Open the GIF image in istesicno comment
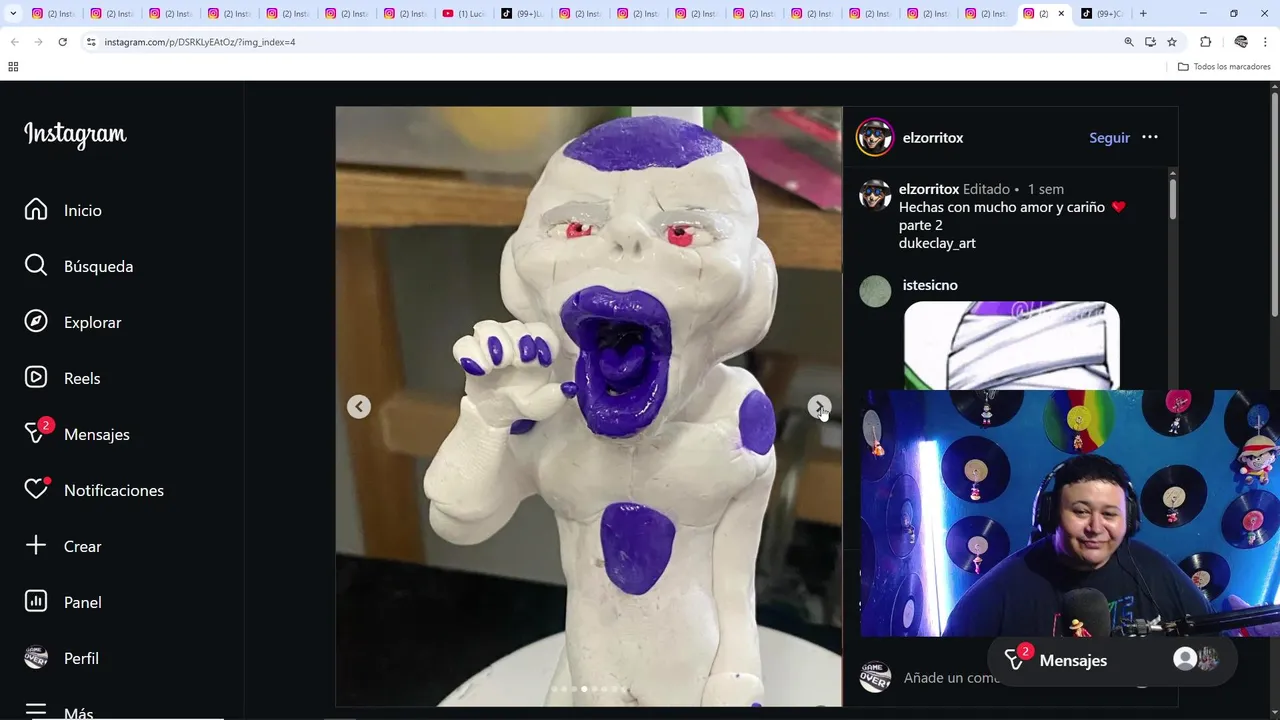1280x720 pixels. (x=1011, y=345)
